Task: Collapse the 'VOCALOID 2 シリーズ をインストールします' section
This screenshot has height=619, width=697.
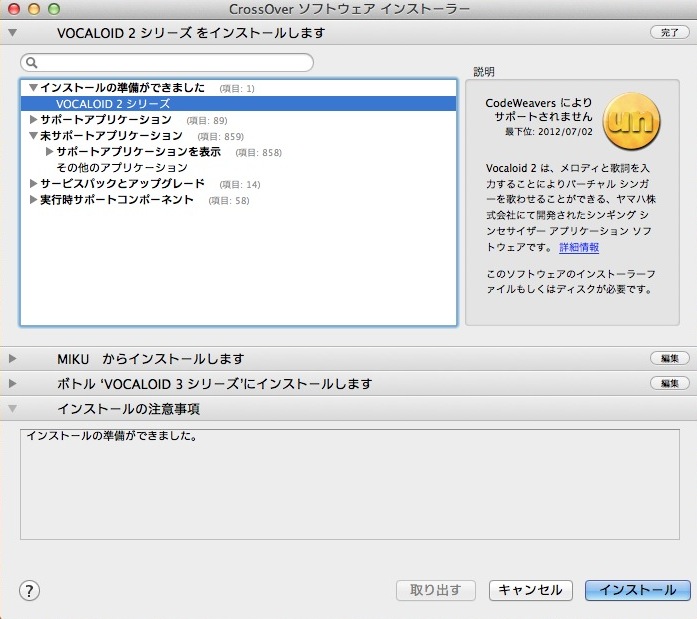Action: click(12, 32)
